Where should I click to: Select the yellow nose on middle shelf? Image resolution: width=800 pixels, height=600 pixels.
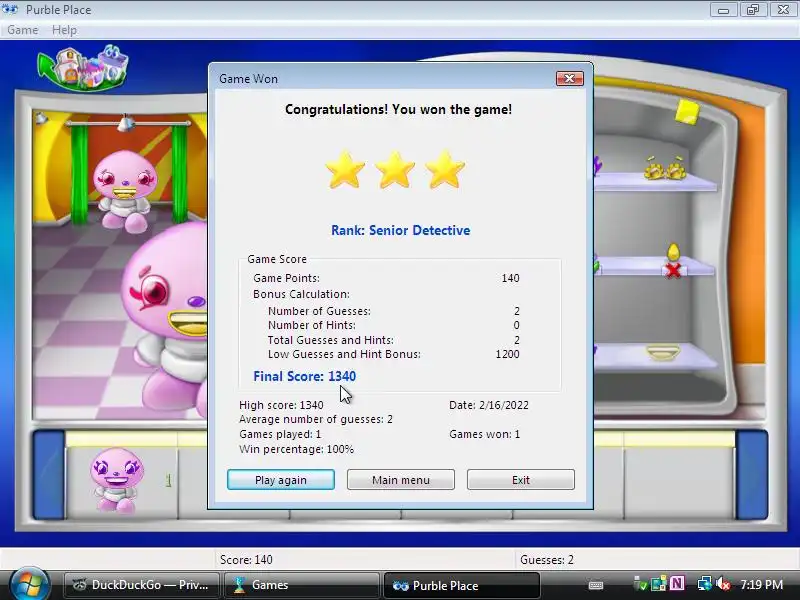[x=673, y=252]
